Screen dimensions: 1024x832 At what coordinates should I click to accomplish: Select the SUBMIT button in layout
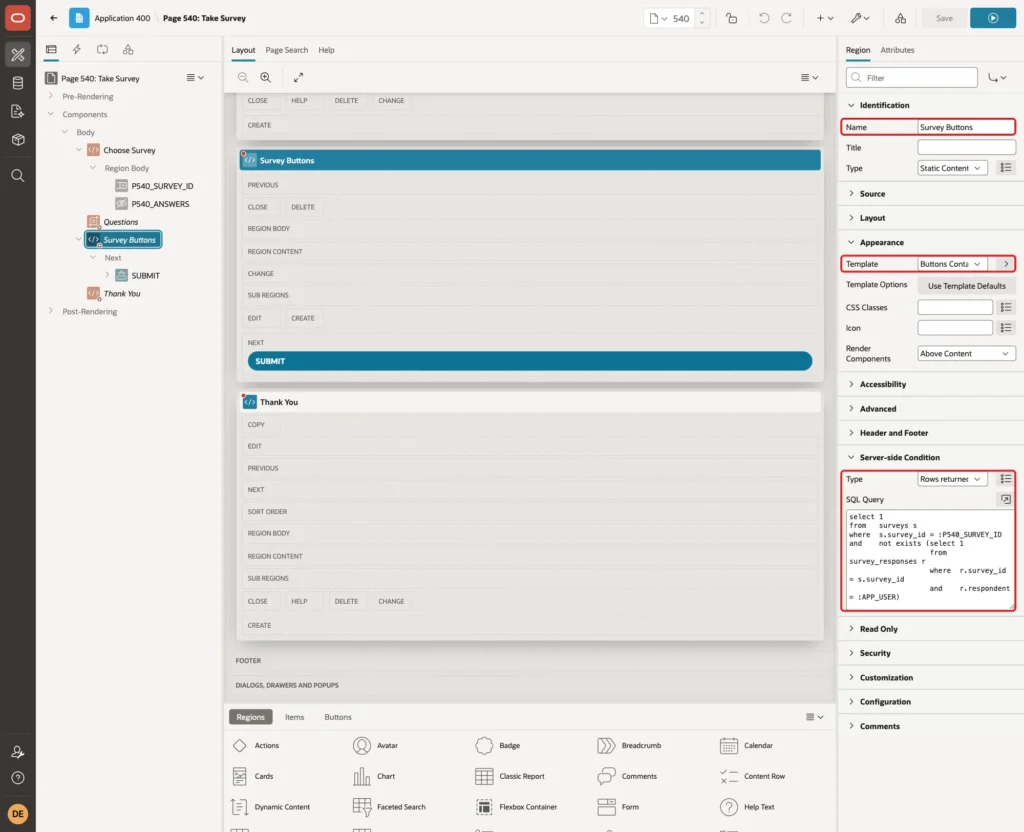point(530,361)
